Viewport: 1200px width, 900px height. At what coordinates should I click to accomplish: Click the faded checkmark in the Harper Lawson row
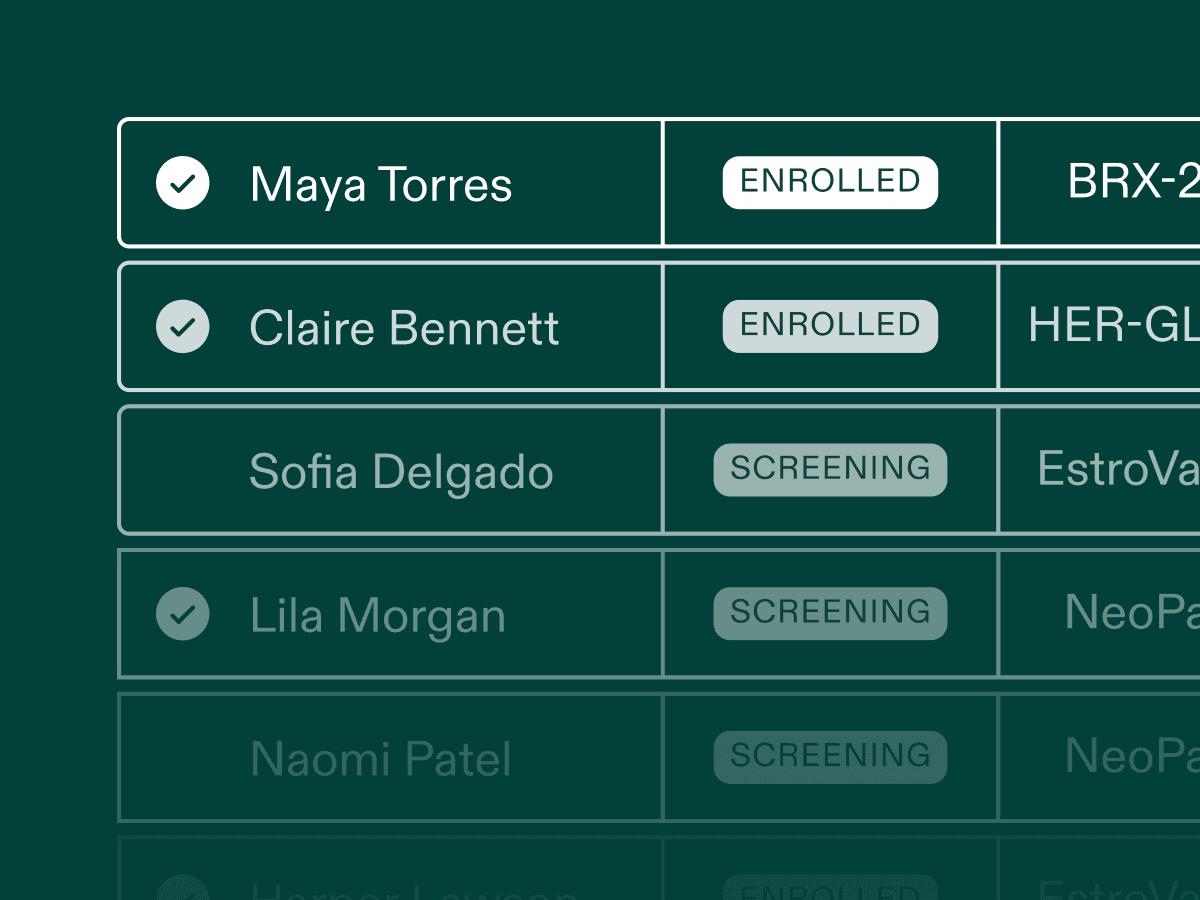click(x=183, y=890)
